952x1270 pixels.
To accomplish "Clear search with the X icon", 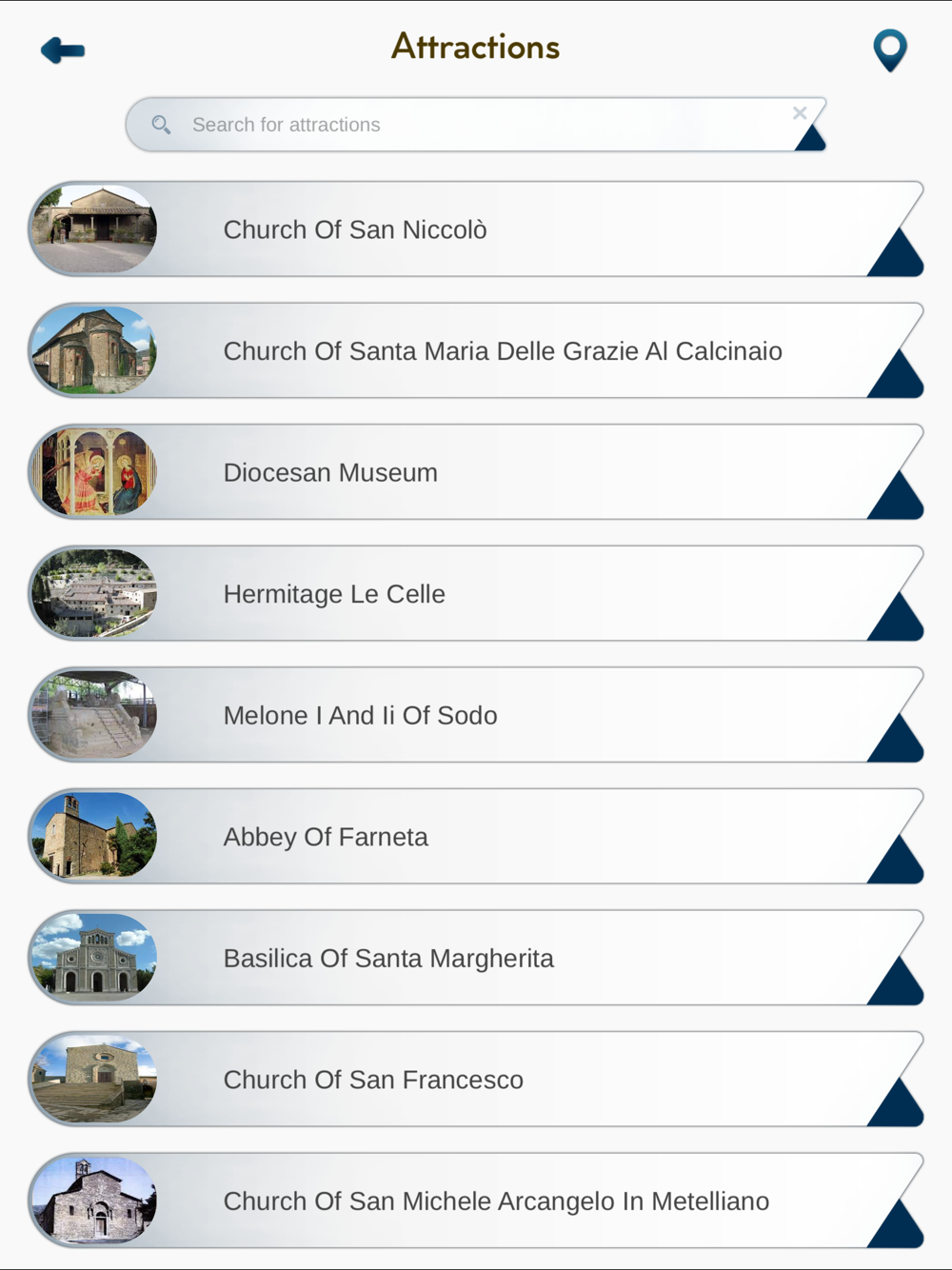I will coord(800,113).
